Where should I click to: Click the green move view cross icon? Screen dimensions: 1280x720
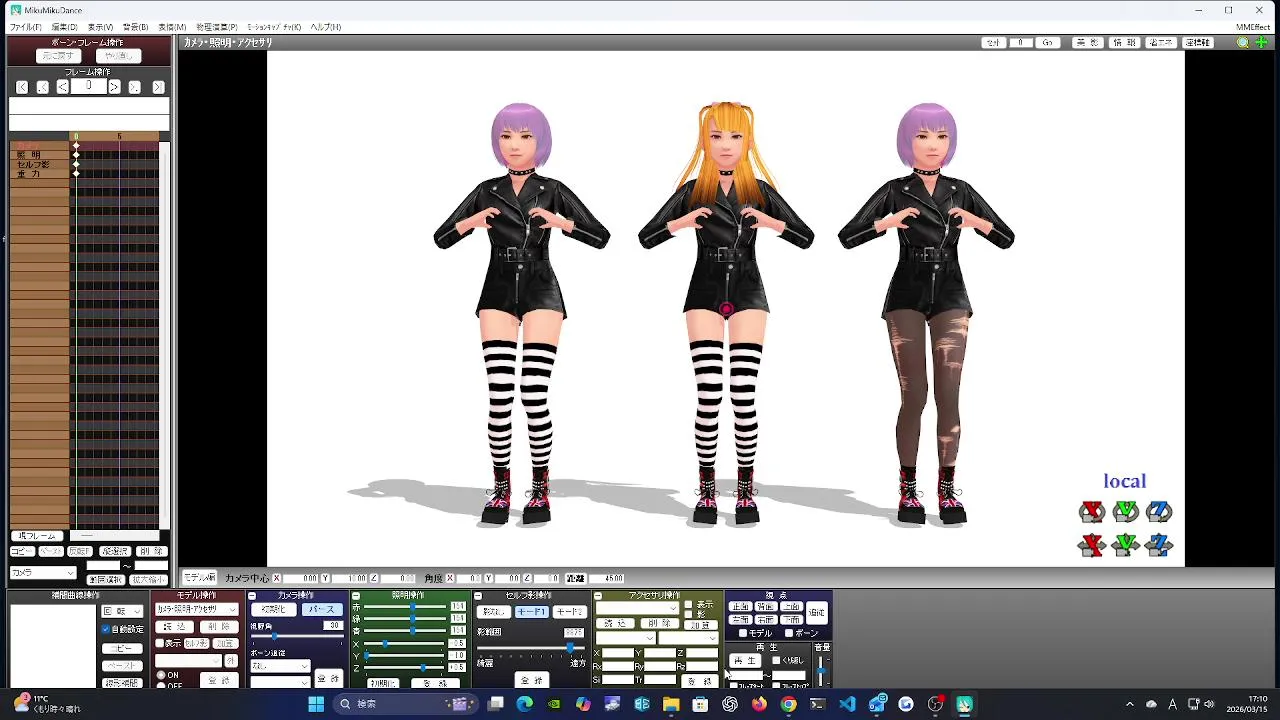pyautogui.click(x=1261, y=43)
